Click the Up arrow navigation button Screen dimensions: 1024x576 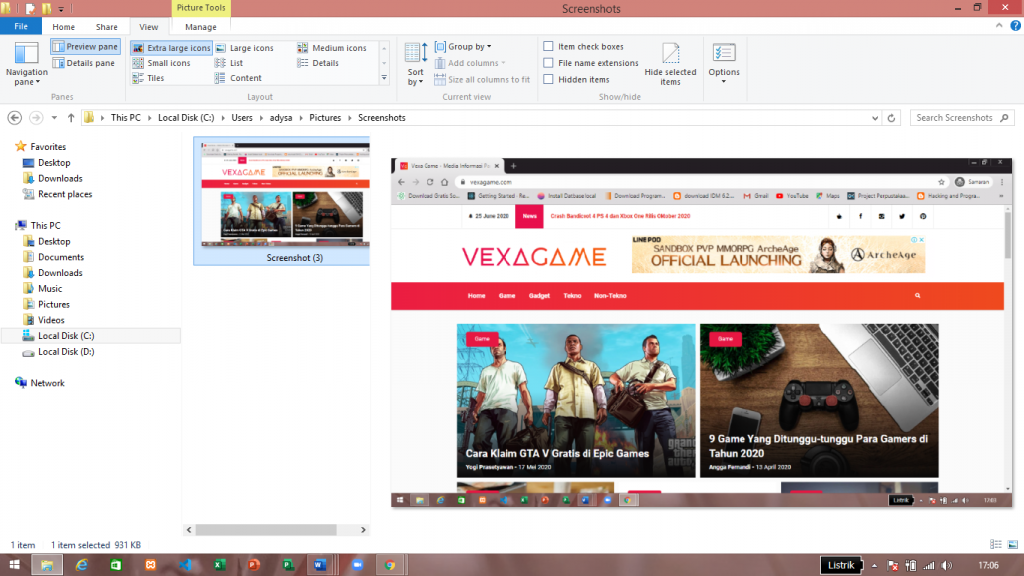tap(69, 118)
